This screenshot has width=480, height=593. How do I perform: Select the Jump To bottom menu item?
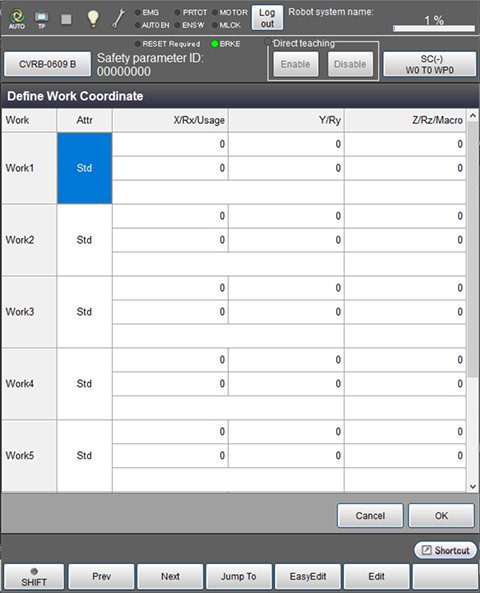coord(239,577)
